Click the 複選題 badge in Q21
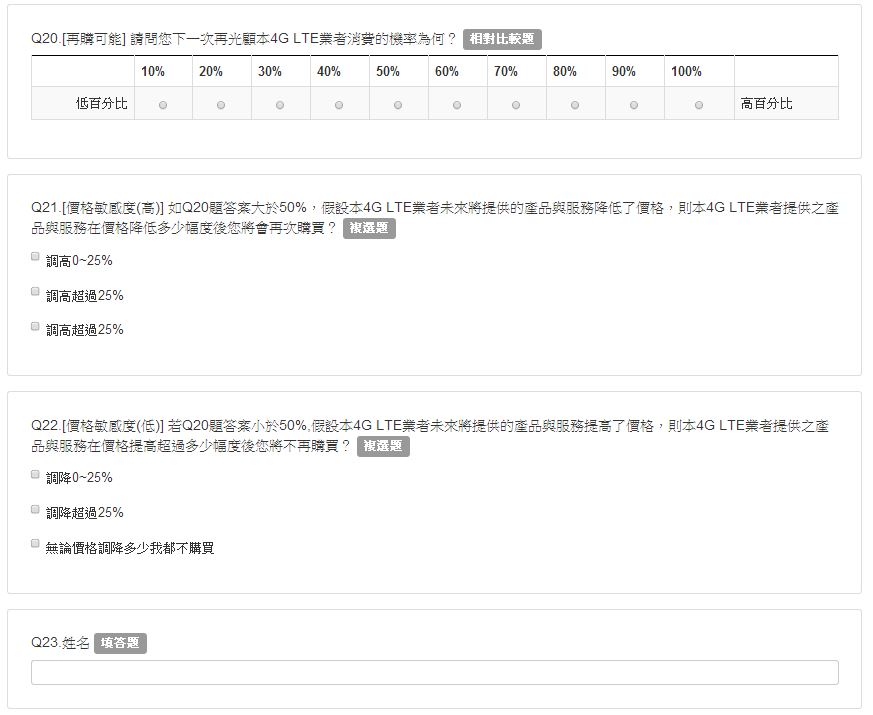Image resolution: width=873 pixels, height=715 pixels. (369, 228)
